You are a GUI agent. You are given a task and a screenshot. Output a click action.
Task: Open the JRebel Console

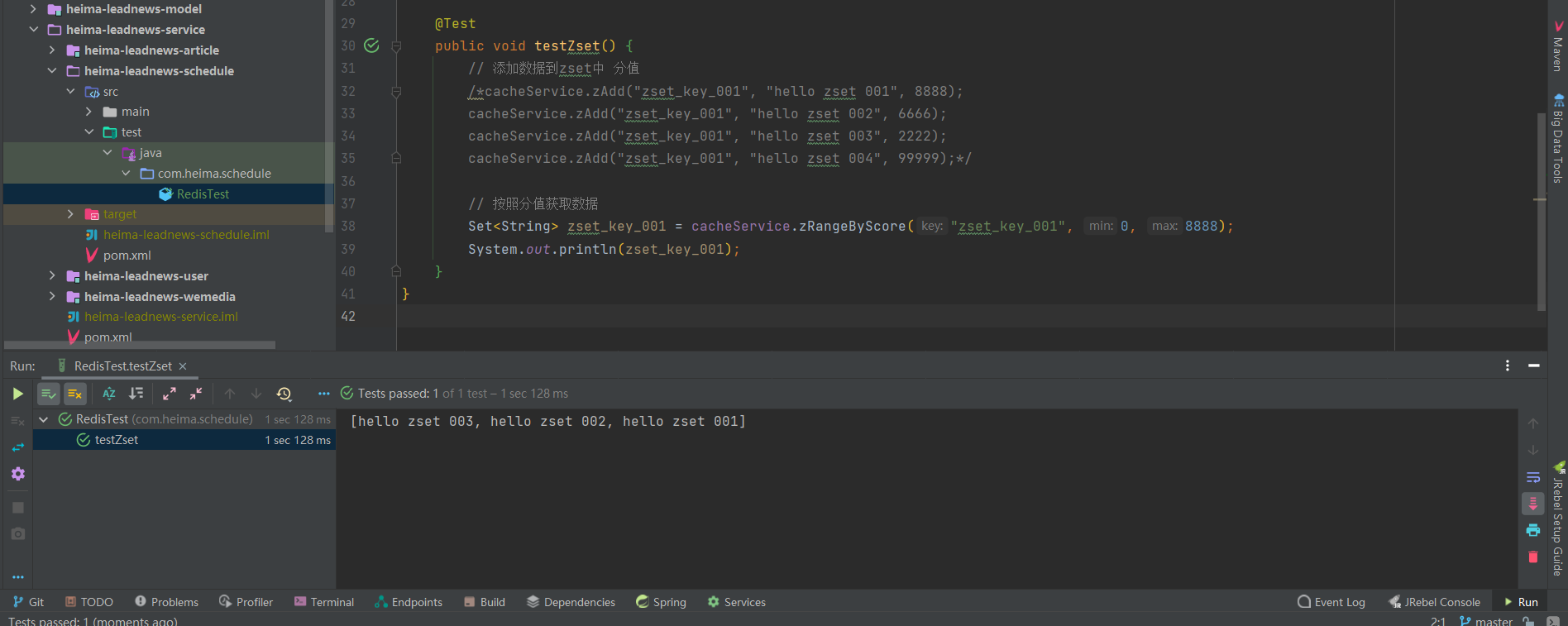(x=1435, y=602)
